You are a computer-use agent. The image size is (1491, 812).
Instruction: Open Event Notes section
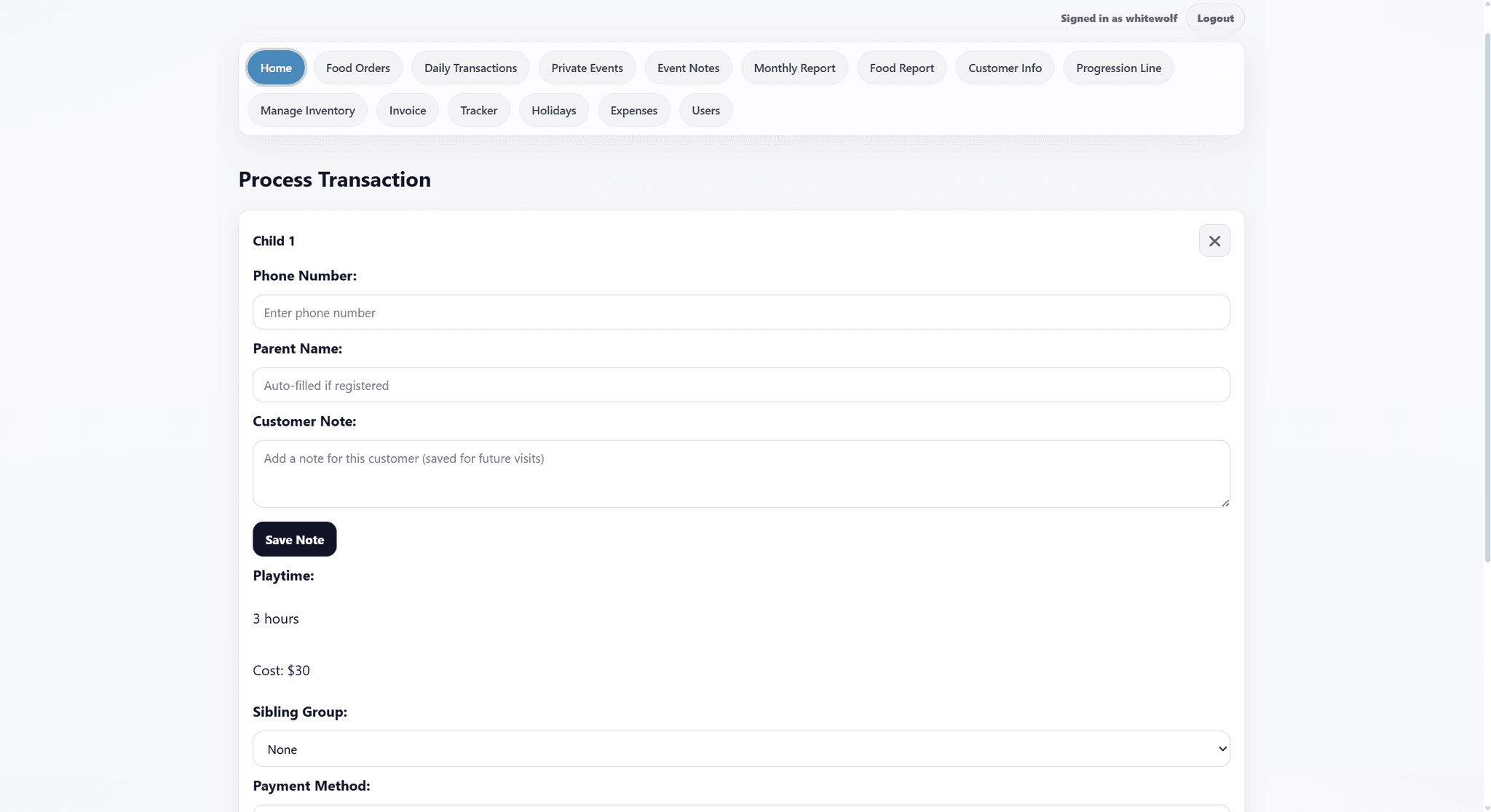coord(688,68)
